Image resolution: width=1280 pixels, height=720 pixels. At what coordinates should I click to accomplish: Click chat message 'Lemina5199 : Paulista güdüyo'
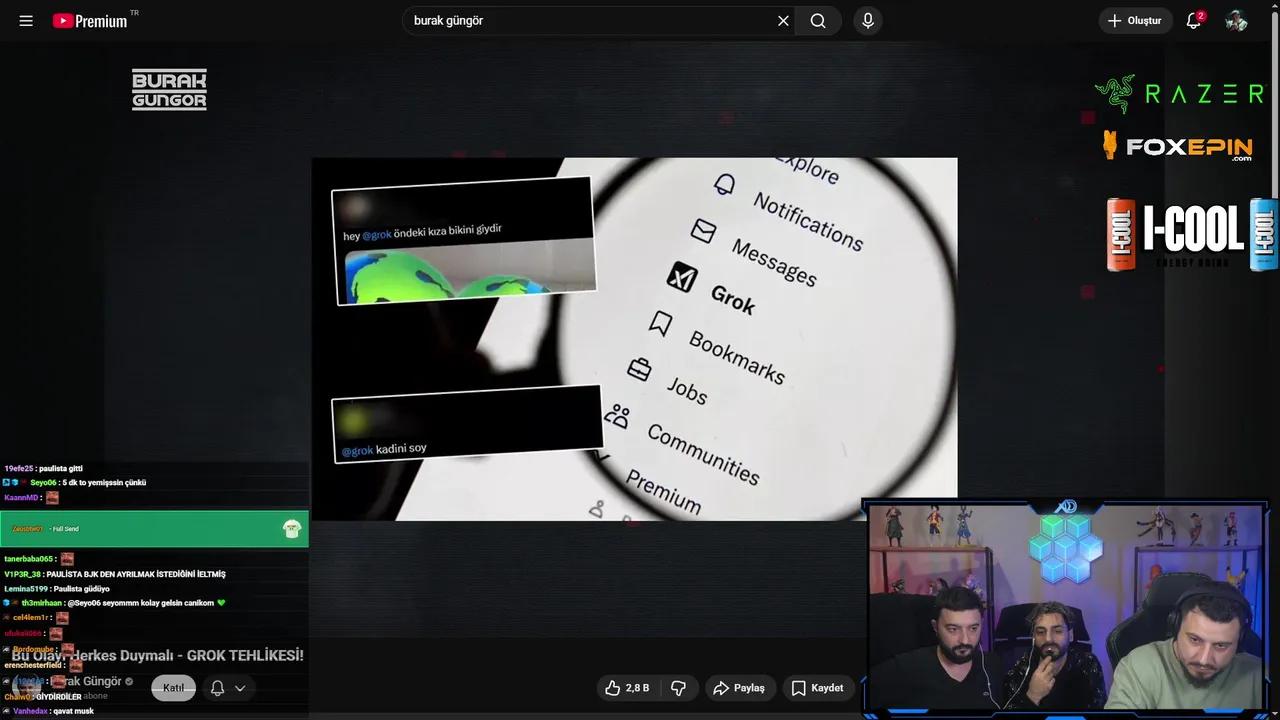pyautogui.click(x=57, y=589)
